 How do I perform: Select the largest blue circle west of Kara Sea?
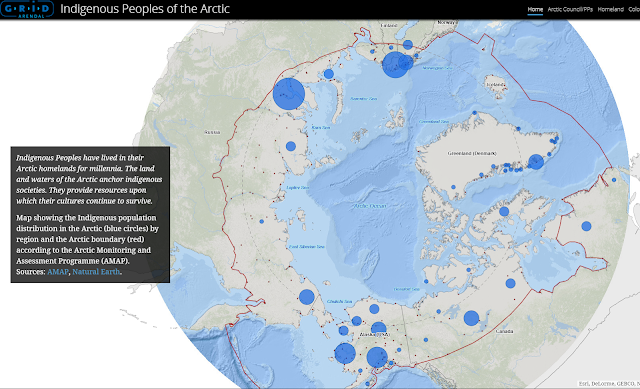pos(289,93)
